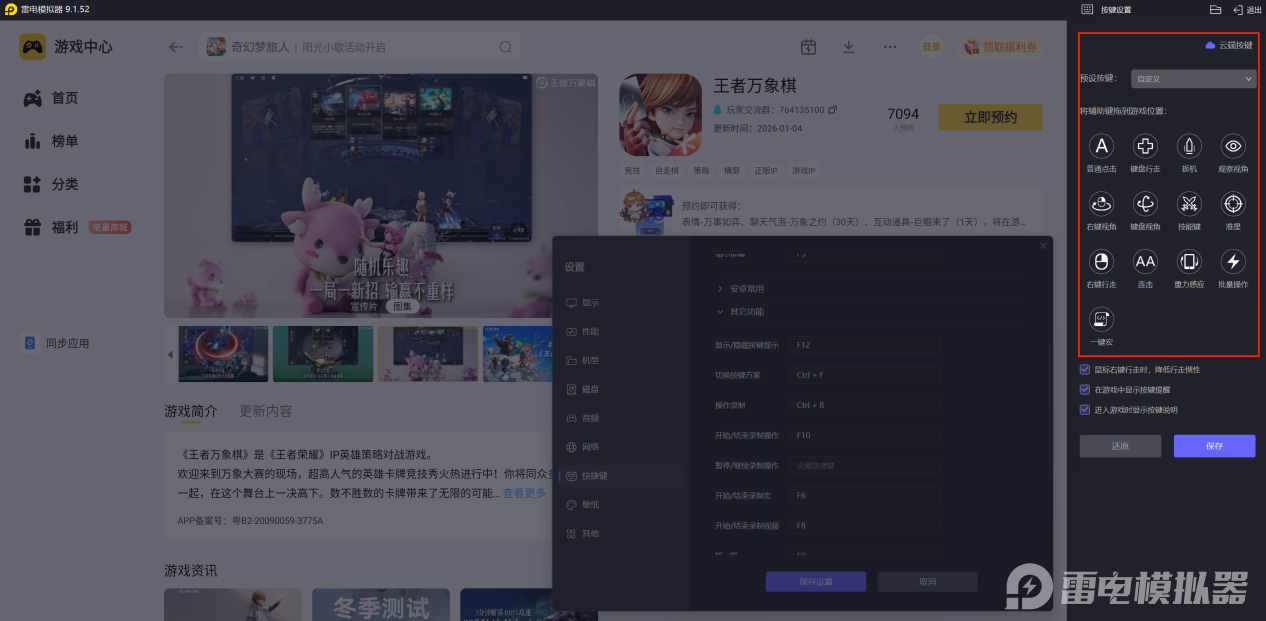Select the 扳机 trigger key icon
This screenshot has height=621, width=1266.
point(1189,147)
